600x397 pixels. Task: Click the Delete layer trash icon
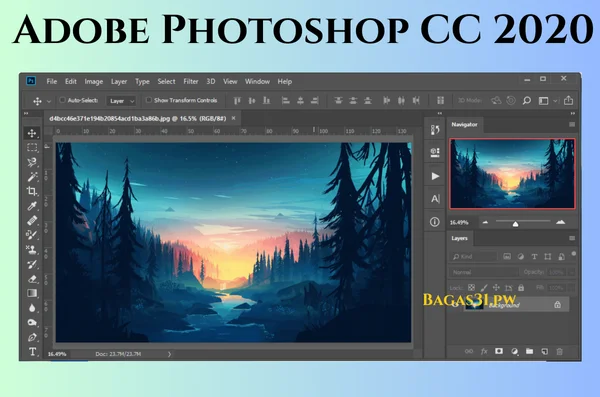point(559,351)
